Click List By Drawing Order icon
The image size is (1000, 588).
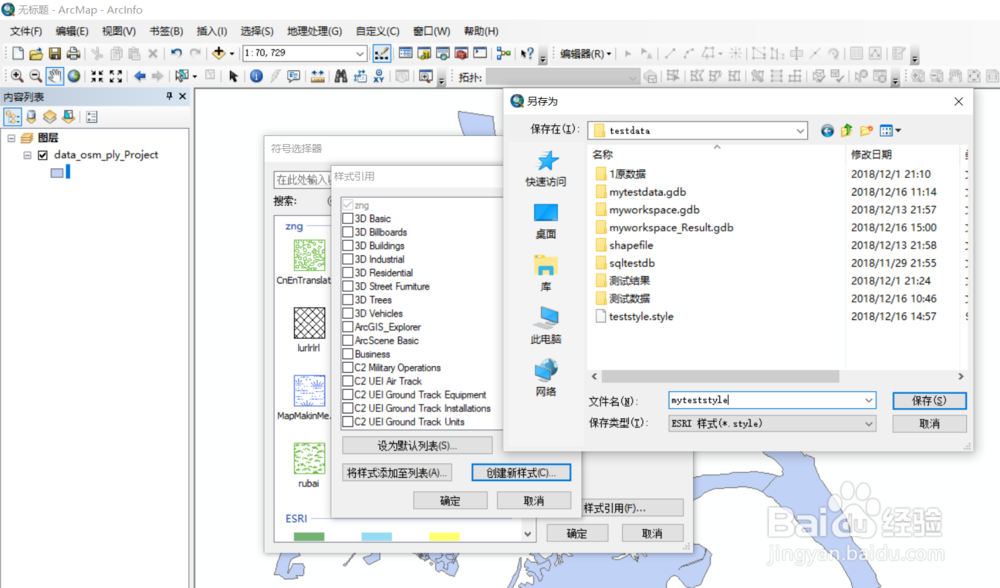(13, 117)
